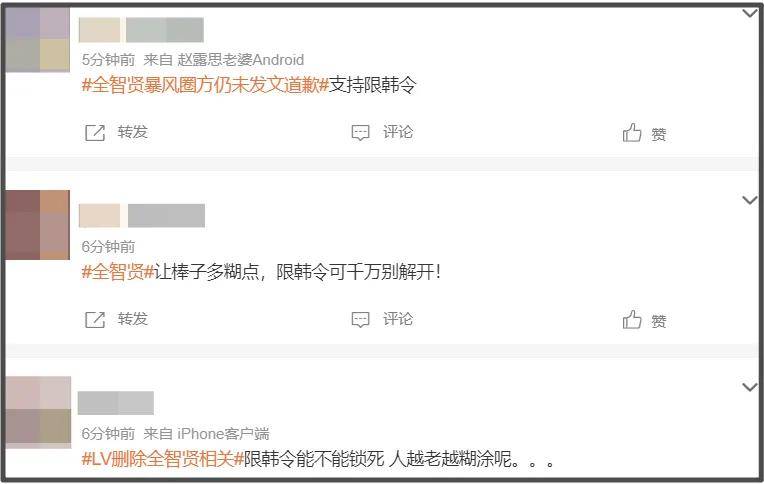Open hashtag #全智贤暴风圈方仍未发文道歉#
Screen dimensions: 764x484
pyautogui.click(x=206, y=85)
